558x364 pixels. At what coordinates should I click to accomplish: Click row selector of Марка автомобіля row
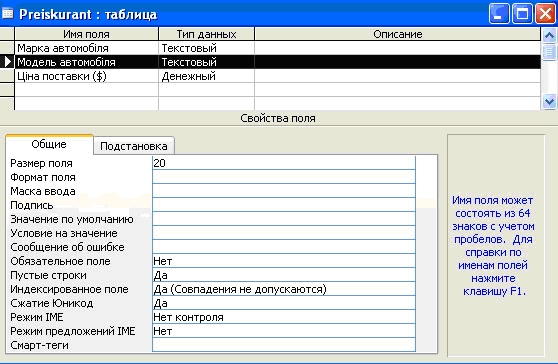click(x=7, y=48)
